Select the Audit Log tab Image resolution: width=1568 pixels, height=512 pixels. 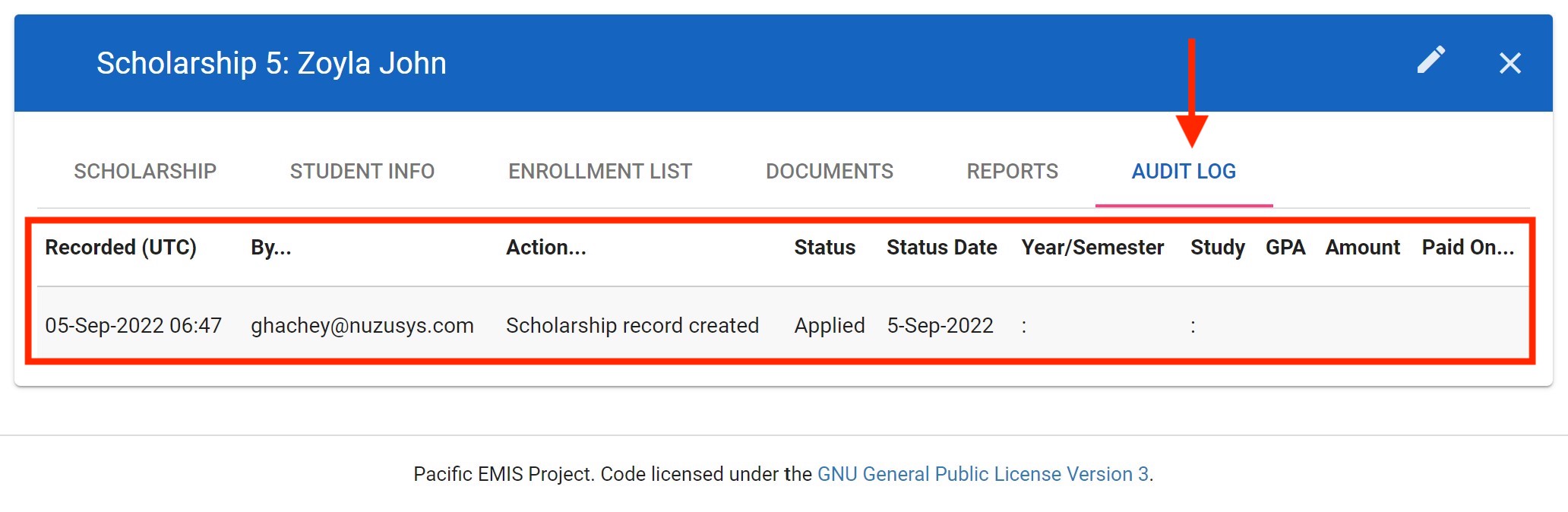click(x=1184, y=172)
